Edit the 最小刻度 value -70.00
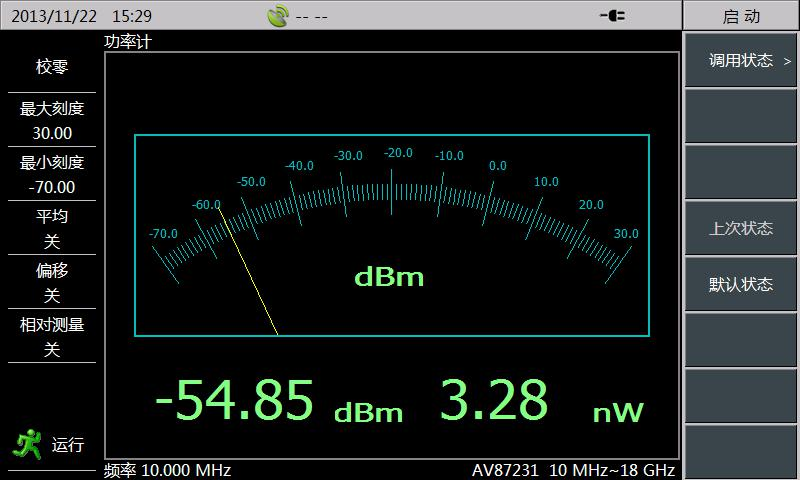 point(52,187)
